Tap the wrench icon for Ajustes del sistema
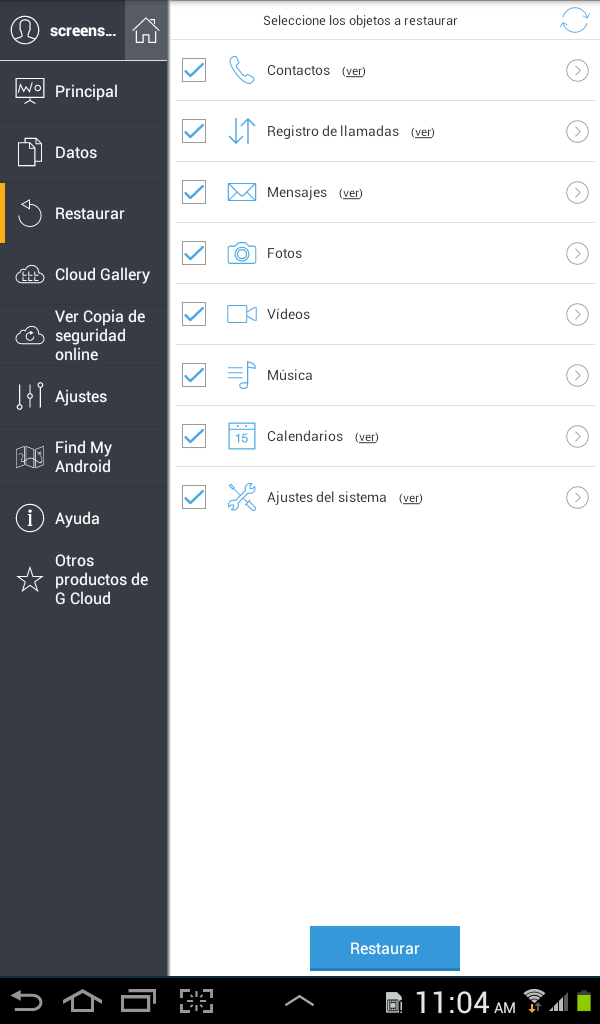Viewport: 600px width, 1024px height. point(241,497)
